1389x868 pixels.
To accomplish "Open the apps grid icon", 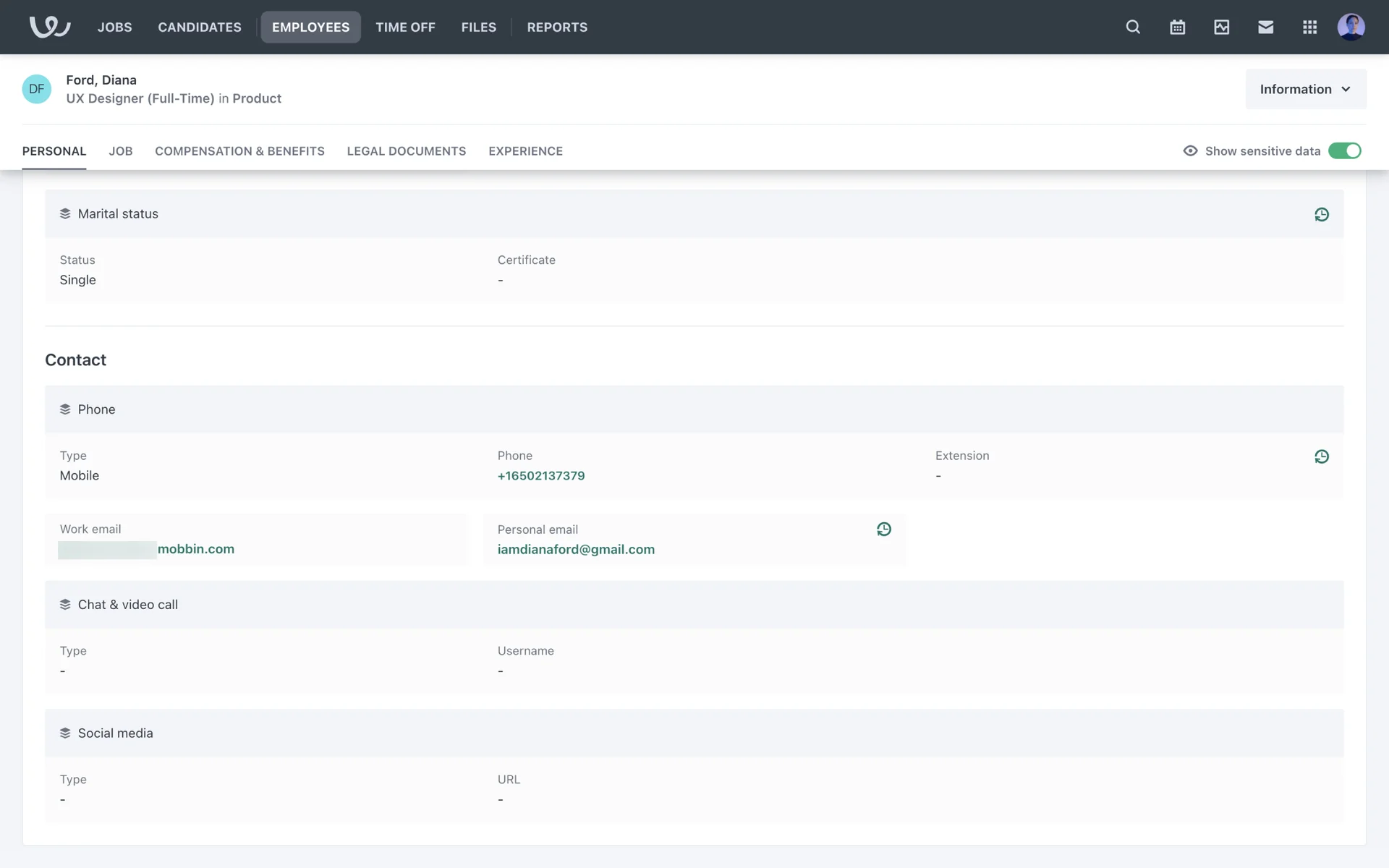I will (x=1309, y=27).
